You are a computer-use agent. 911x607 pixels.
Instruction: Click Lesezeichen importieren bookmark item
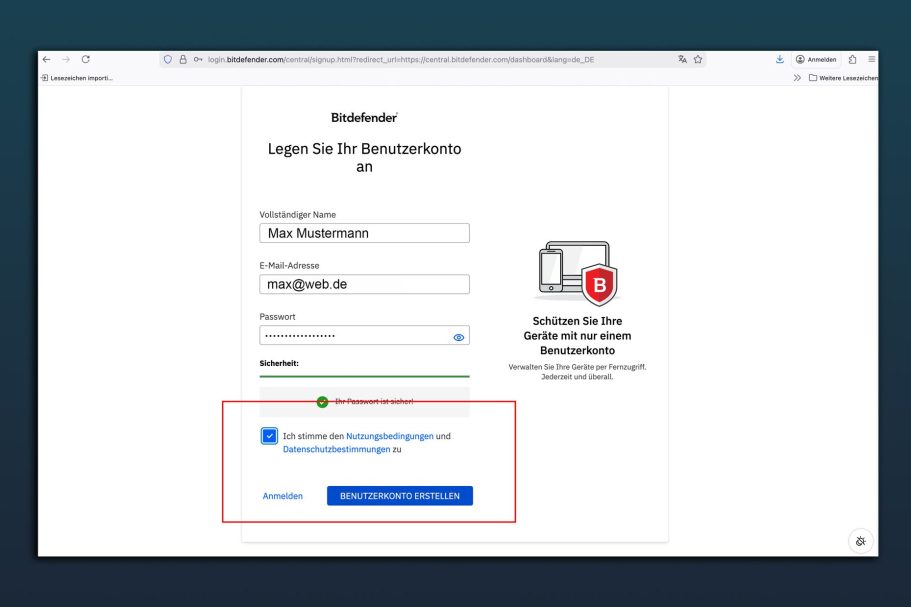[x=77, y=78]
